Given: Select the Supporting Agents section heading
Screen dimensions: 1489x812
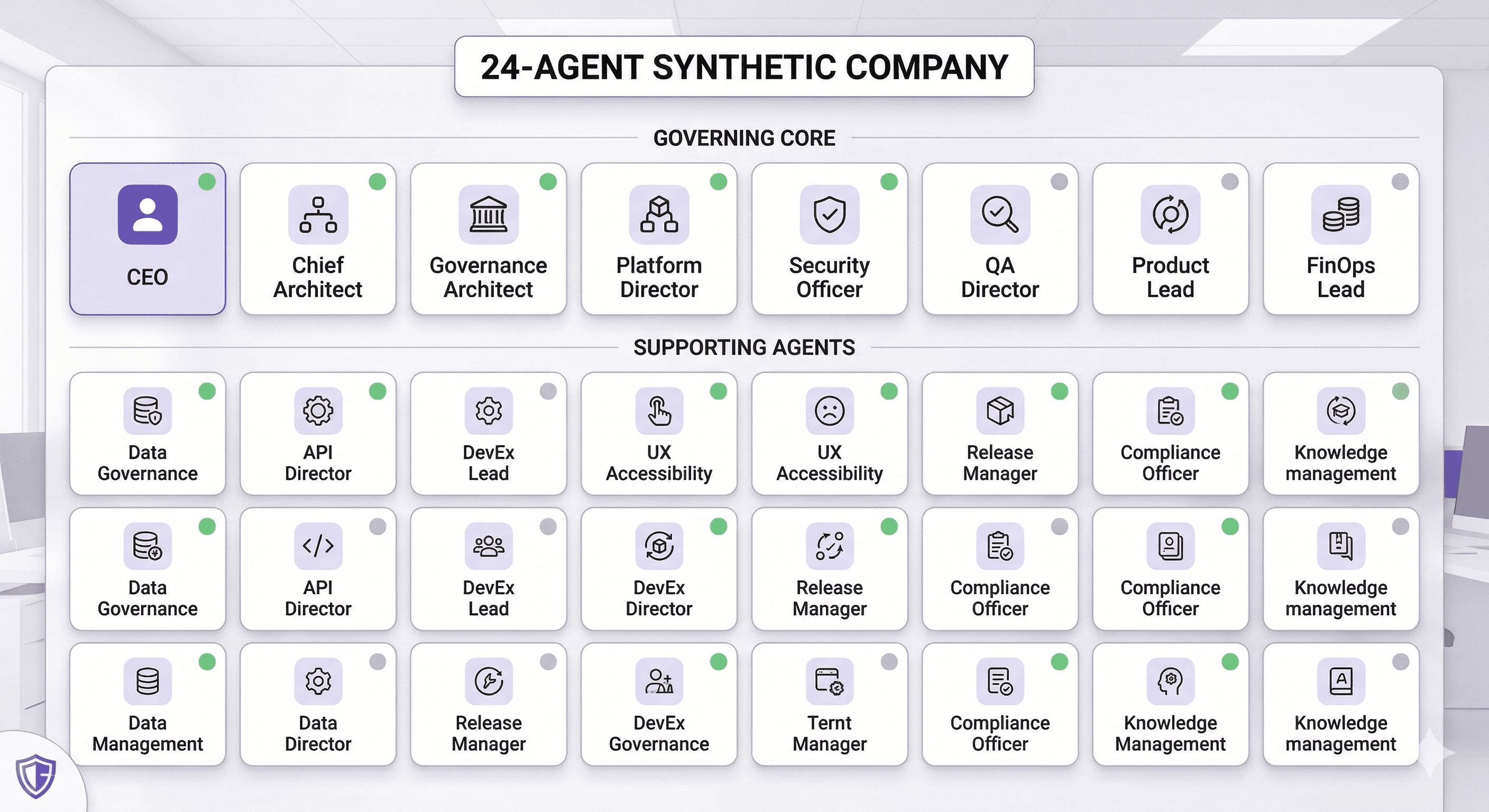Looking at the screenshot, I should click(744, 347).
